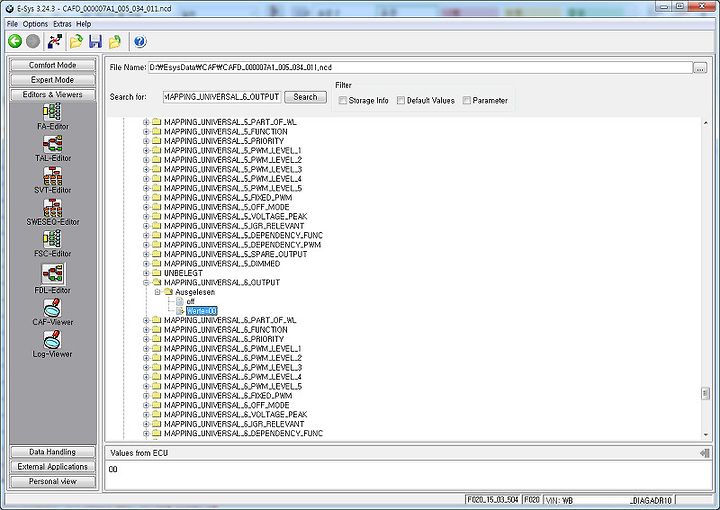The image size is (720, 510).
Task: Open the Help menu
Action: (84, 24)
